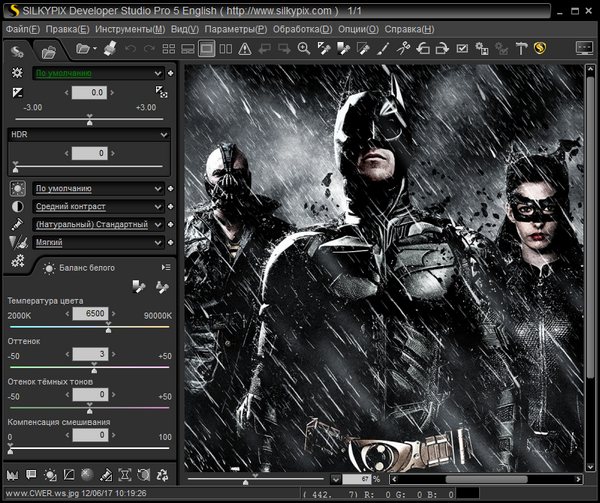Open the Файл(F) menu
Viewport: 600px width, 503px height.
tap(21, 29)
